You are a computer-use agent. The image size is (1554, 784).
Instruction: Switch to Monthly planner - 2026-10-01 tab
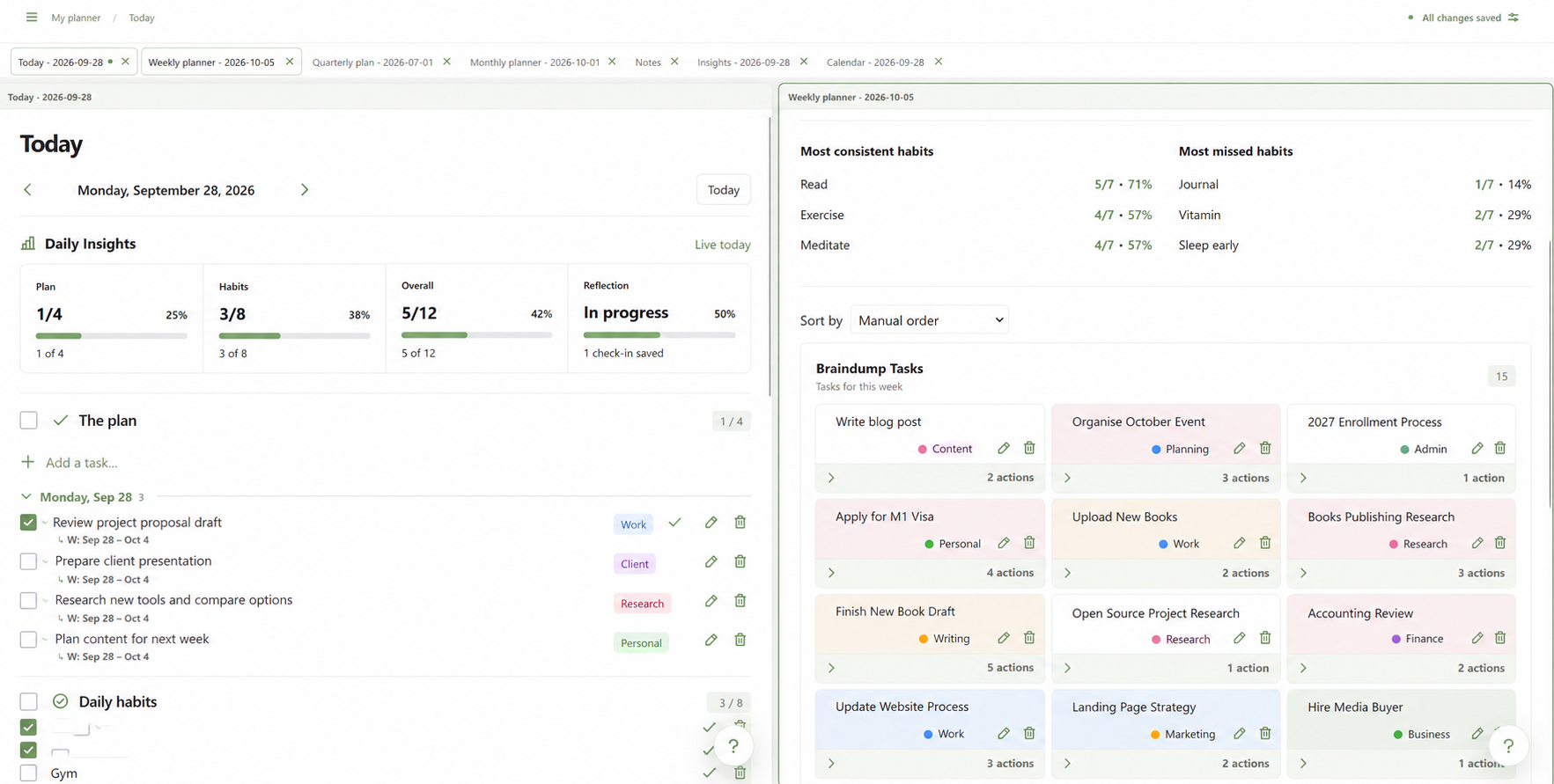tap(534, 62)
